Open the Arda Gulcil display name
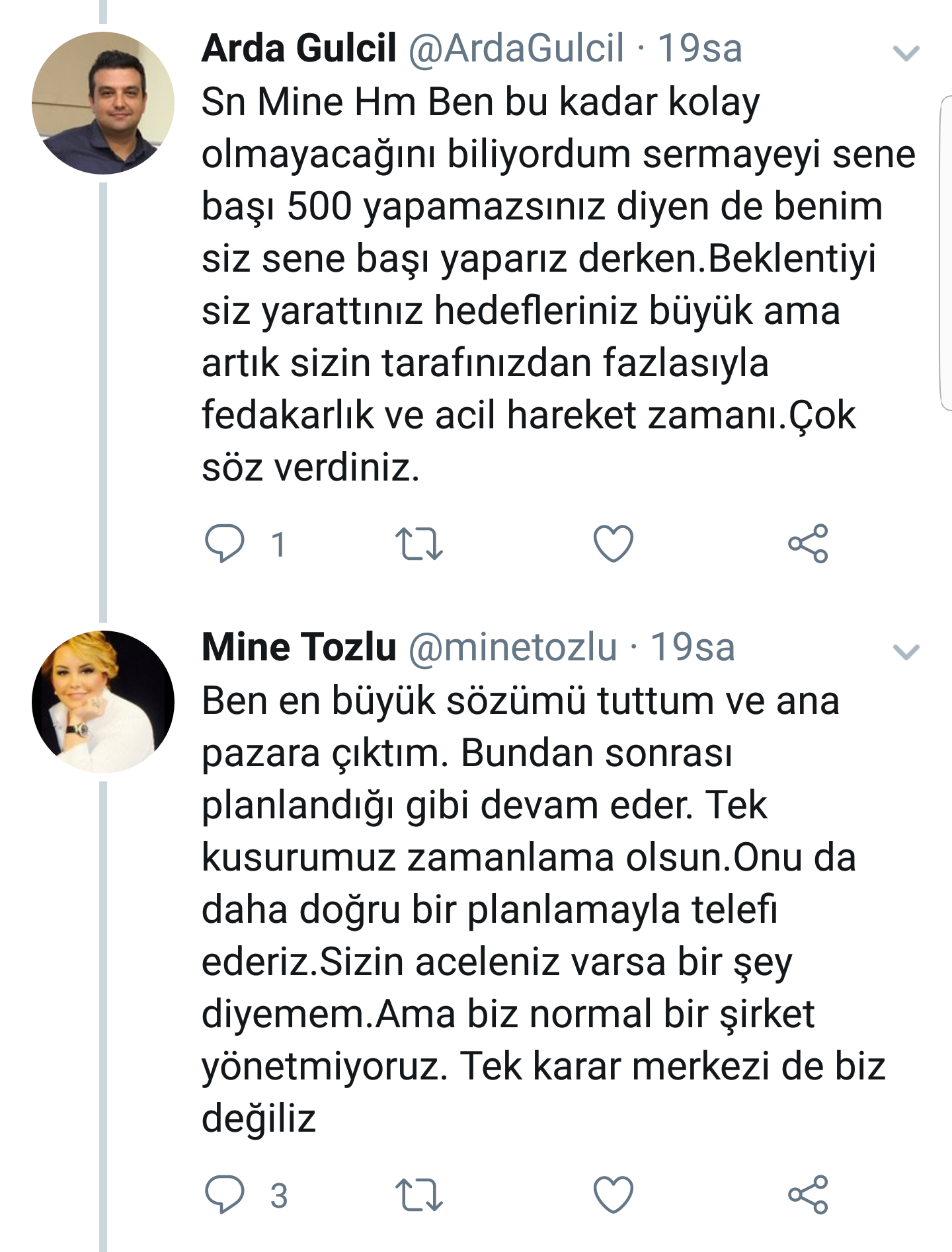The image size is (952, 1252). pos(299,48)
